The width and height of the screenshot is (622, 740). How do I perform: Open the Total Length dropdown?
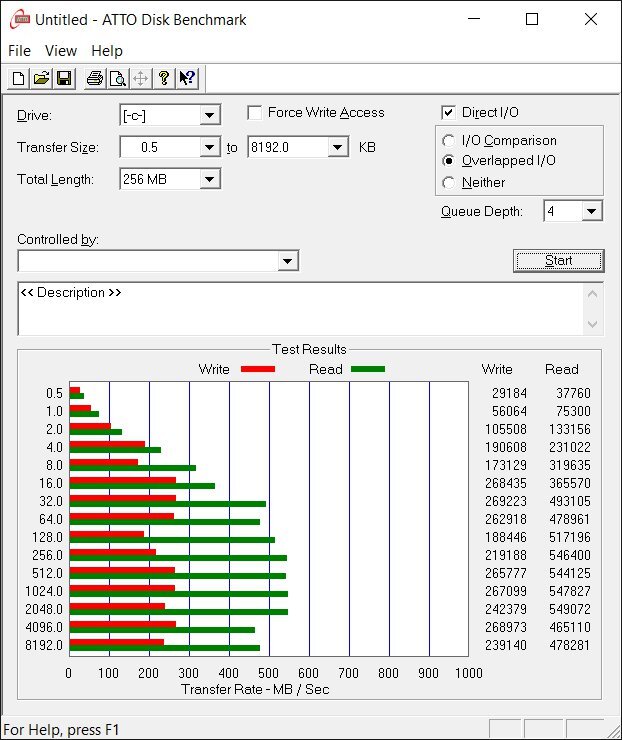point(209,179)
